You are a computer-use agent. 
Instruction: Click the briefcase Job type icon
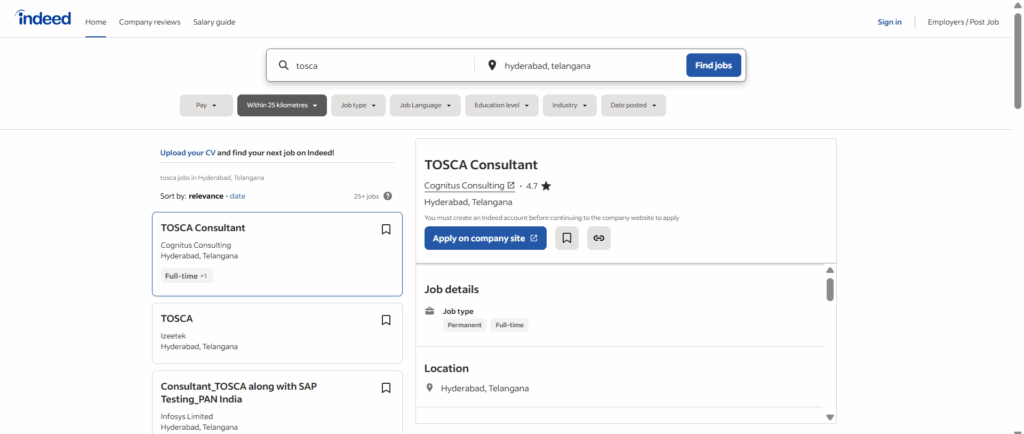coord(430,311)
